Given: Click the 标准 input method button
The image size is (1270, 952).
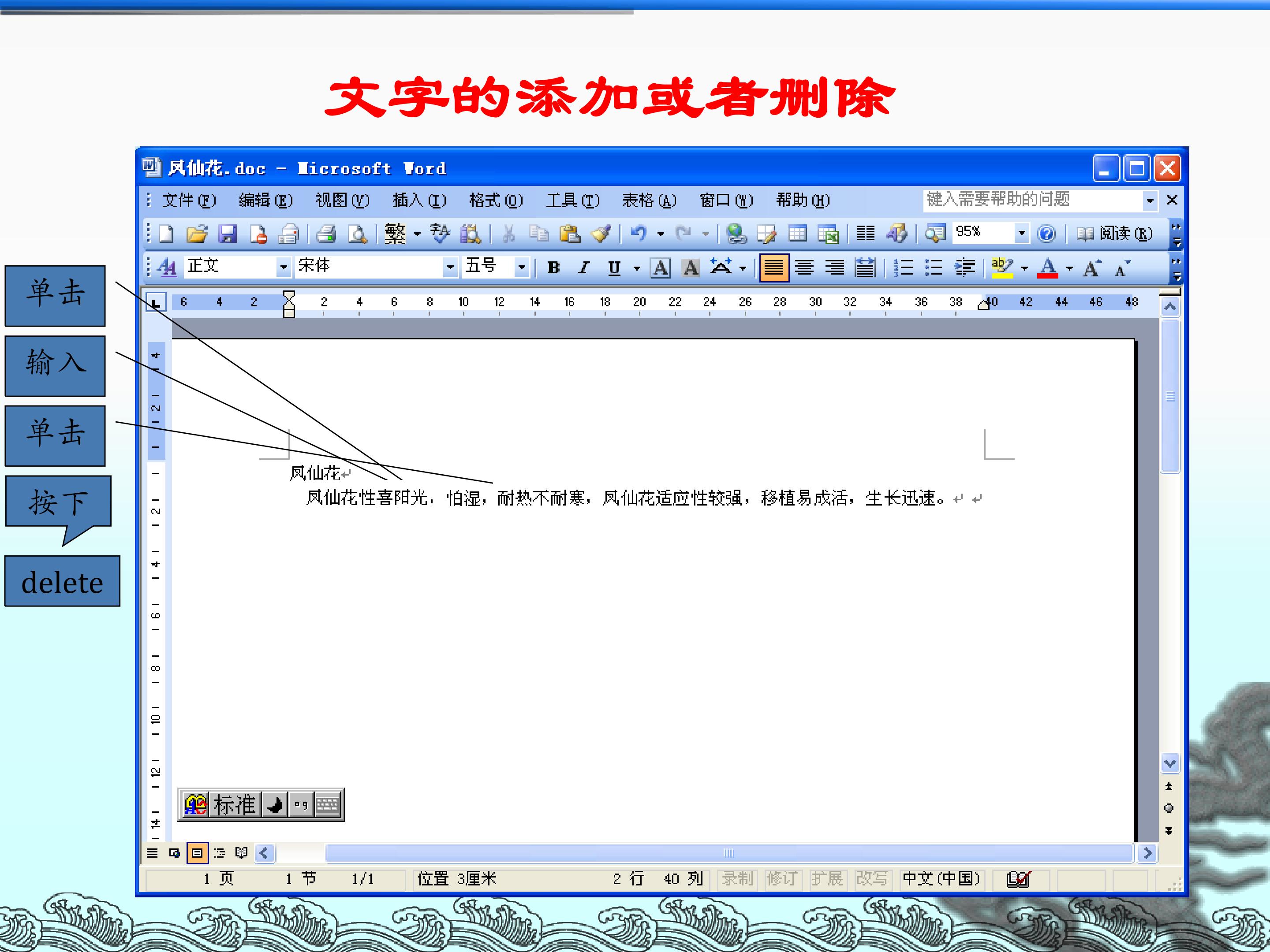Looking at the screenshot, I should 234,804.
